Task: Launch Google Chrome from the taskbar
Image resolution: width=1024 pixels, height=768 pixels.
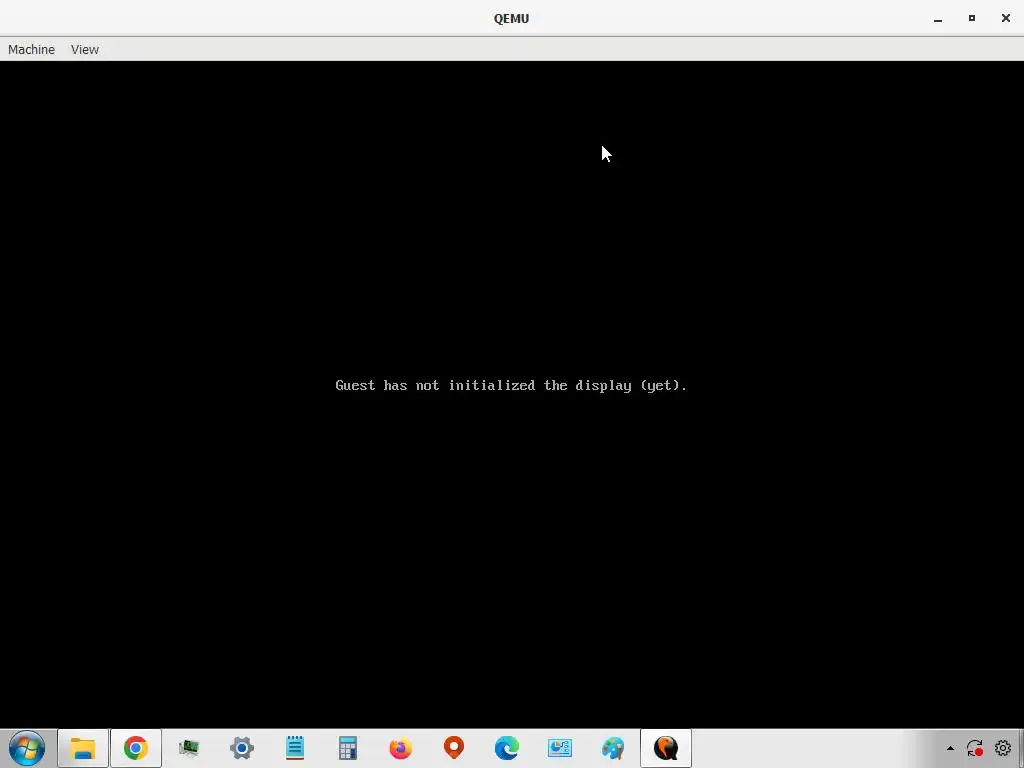Action: point(136,748)
